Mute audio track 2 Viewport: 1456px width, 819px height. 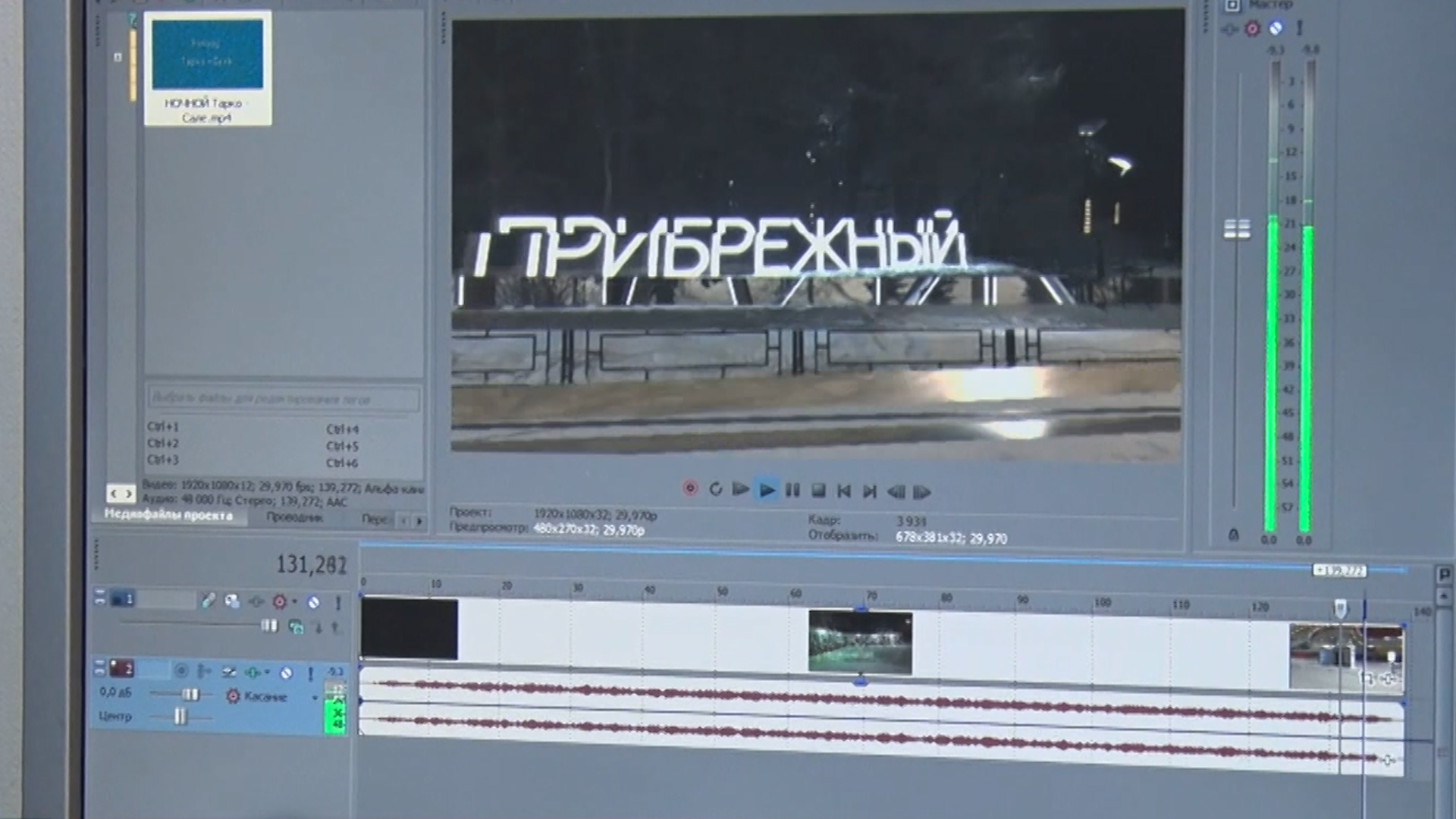coord(286,673)
